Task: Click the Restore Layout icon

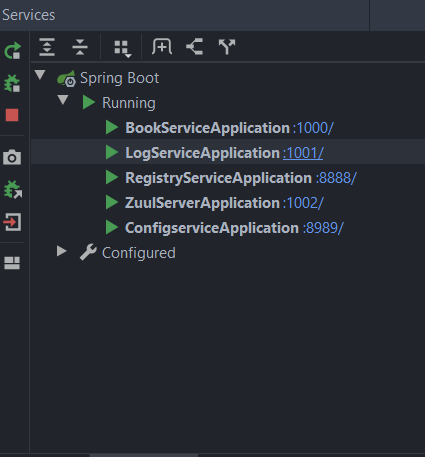Action: coord(12,263)
